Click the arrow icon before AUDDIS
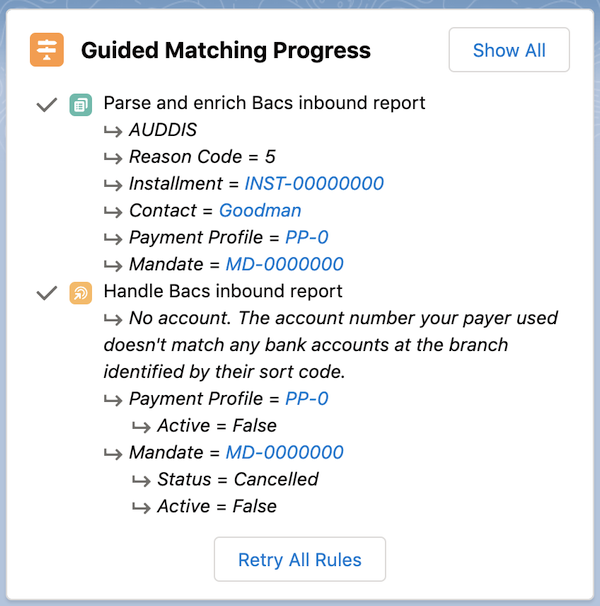 (x=113, y=131)
